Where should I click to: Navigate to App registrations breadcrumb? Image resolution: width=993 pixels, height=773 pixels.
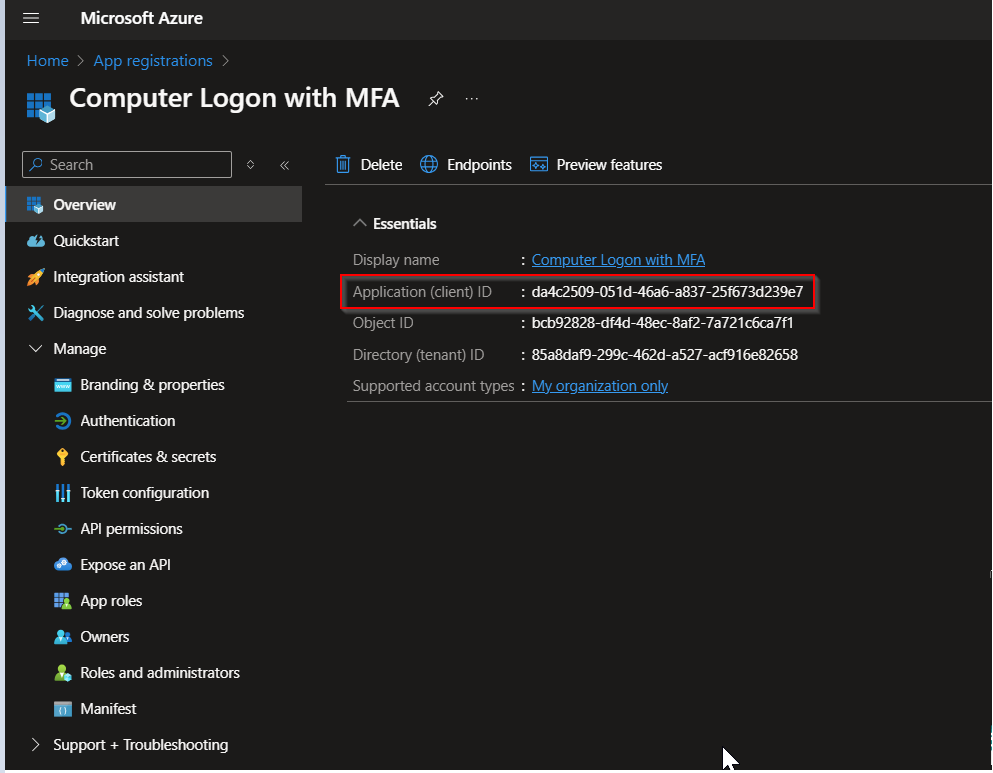tap(153, 61)
